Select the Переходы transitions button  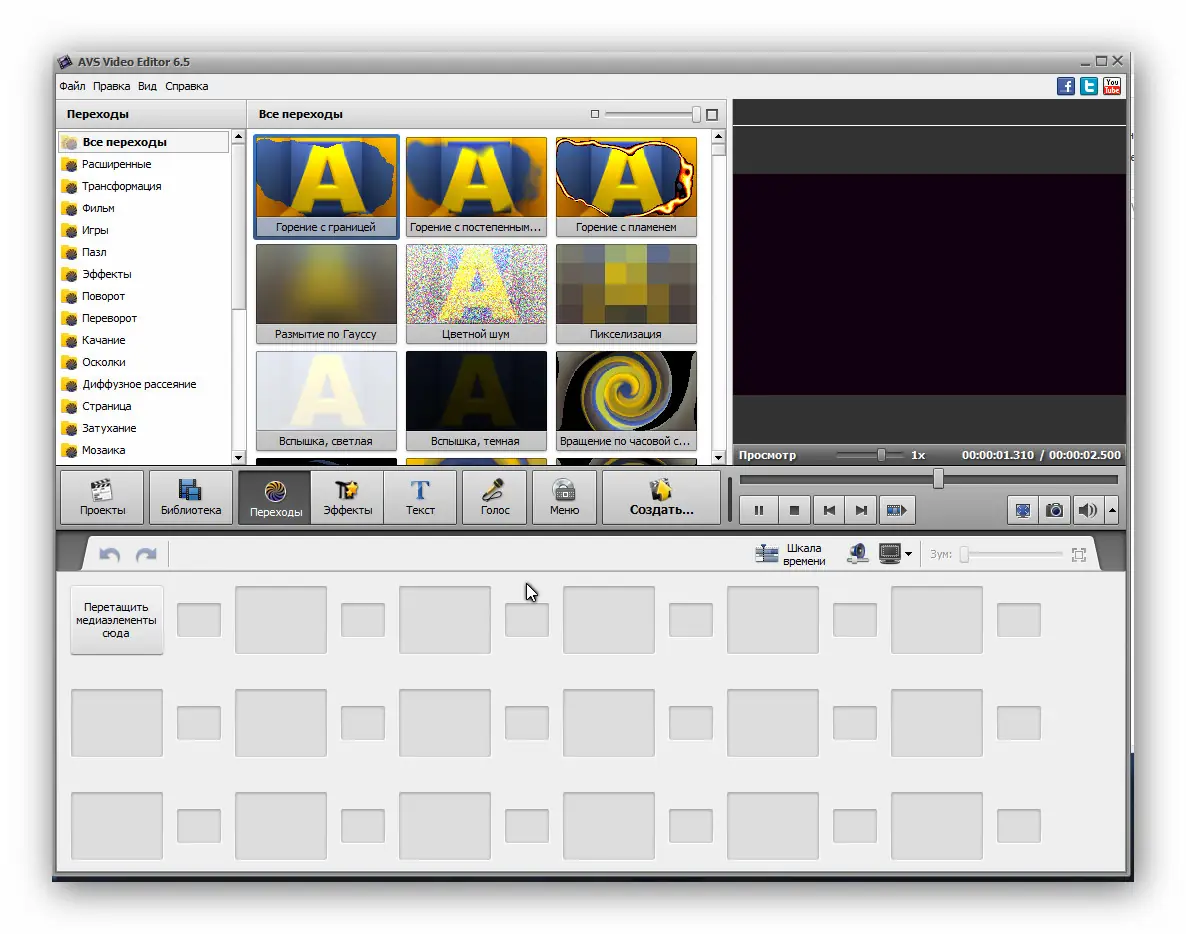[x=275, y=498]
